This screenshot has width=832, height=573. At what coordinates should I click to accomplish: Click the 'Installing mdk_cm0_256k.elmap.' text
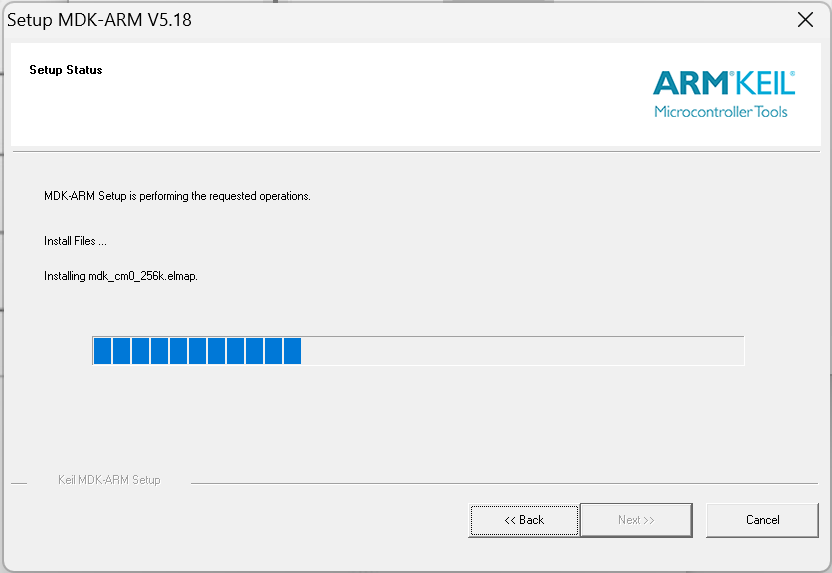(121, 276)
